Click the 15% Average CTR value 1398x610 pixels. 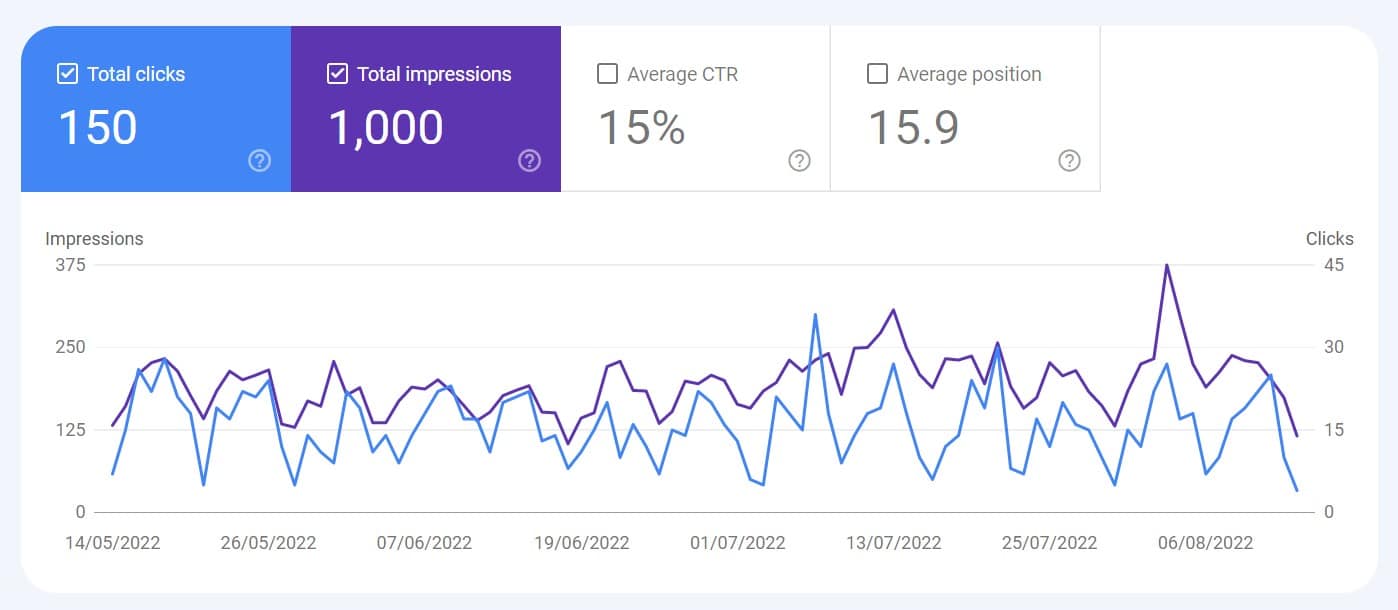pyautogui.click(x=641, y=128)
